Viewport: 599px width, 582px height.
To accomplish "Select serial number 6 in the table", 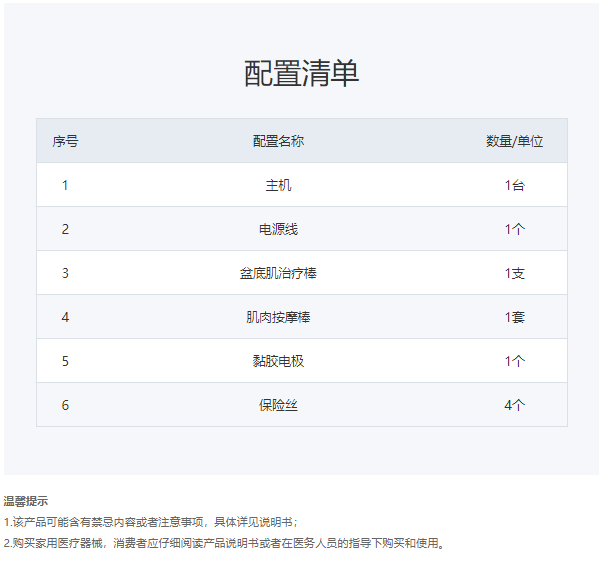I will click(65, 405).
